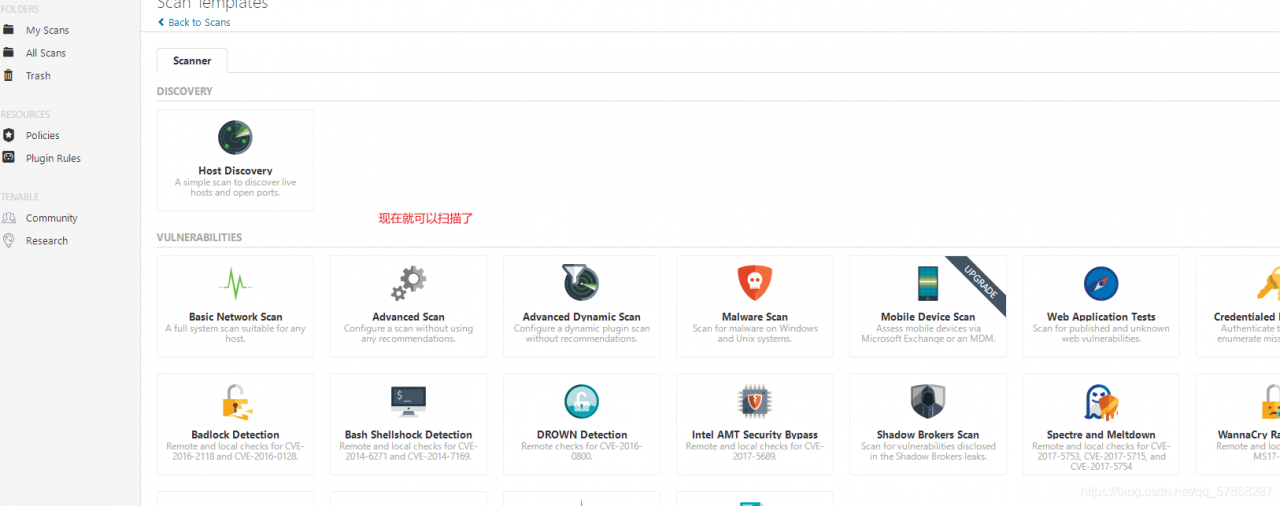Click the Host Discovery description text
Viewport: 1280px width, 506px height.
point(235,188)
